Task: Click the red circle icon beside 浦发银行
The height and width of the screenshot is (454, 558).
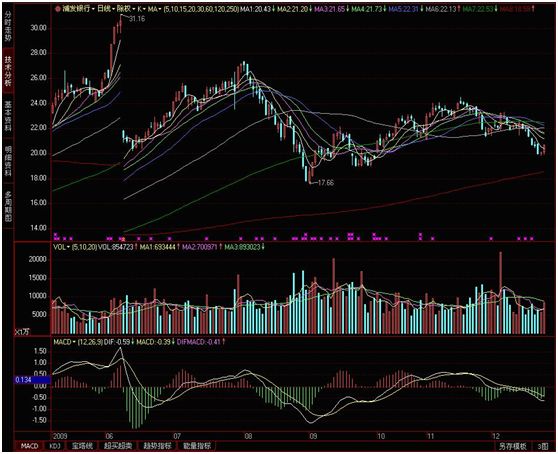Action: (x=58, y=9)
